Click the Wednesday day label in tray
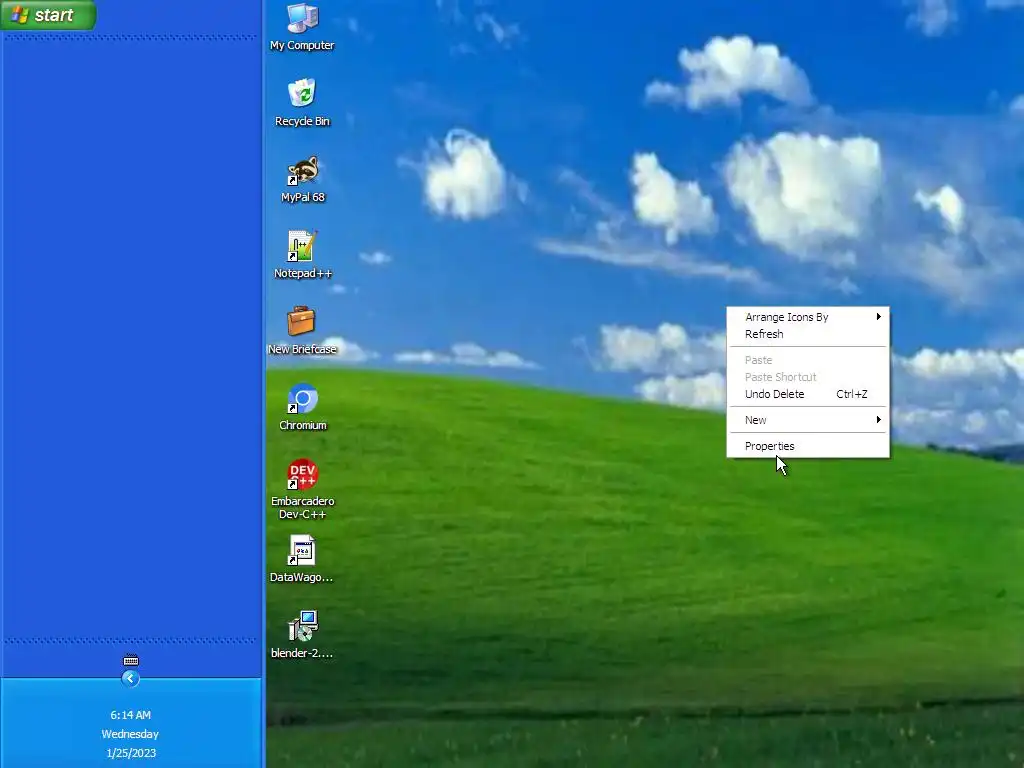Screen dimensions: 1024x768 click(130, 734)
